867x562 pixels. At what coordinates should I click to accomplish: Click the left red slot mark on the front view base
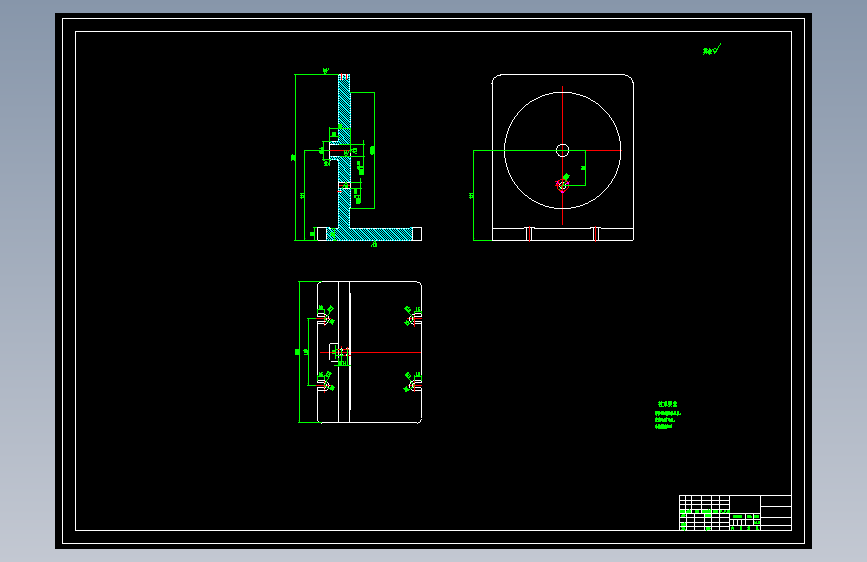click(529, 234)
